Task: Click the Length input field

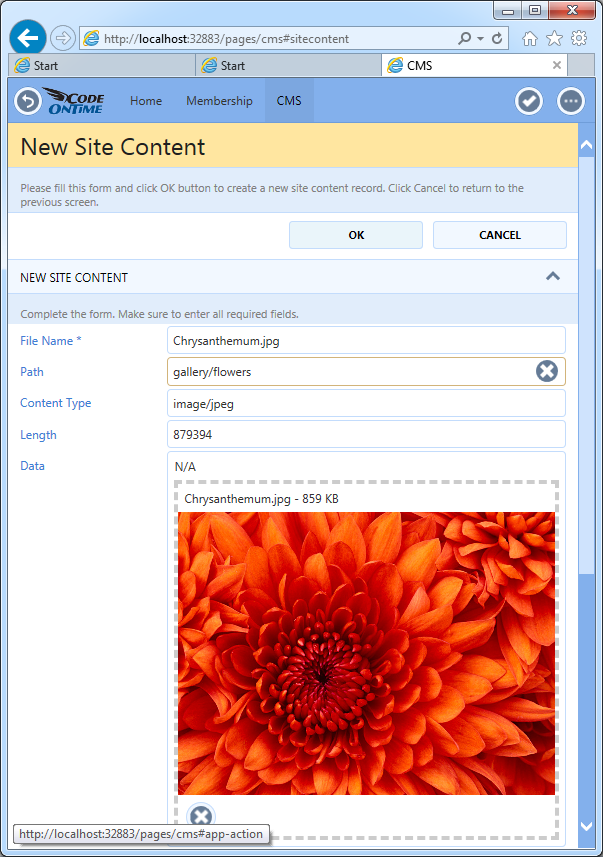Action: [x=366, y=435]
